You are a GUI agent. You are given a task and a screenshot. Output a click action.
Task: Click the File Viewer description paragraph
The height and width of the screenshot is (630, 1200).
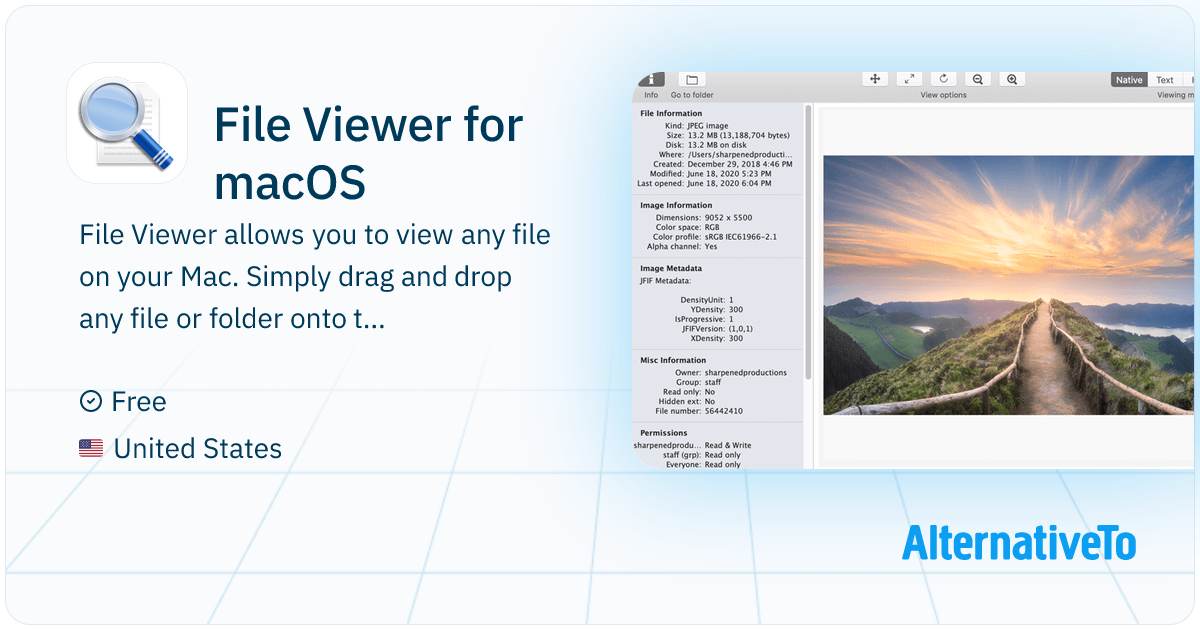click(315, 277)
